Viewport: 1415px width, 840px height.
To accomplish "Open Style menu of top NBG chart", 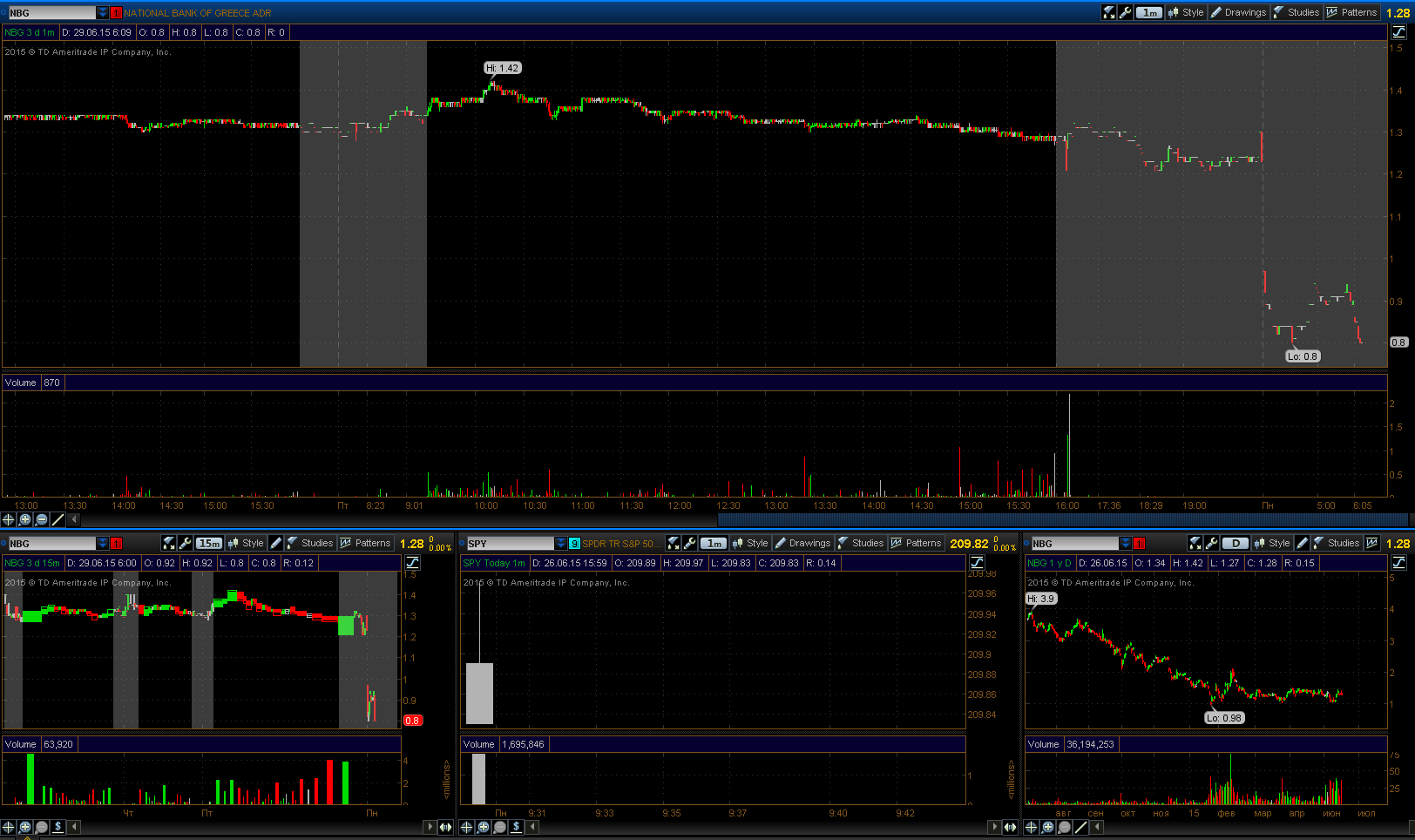I will pyautogui.click(x=1186, y=12).
